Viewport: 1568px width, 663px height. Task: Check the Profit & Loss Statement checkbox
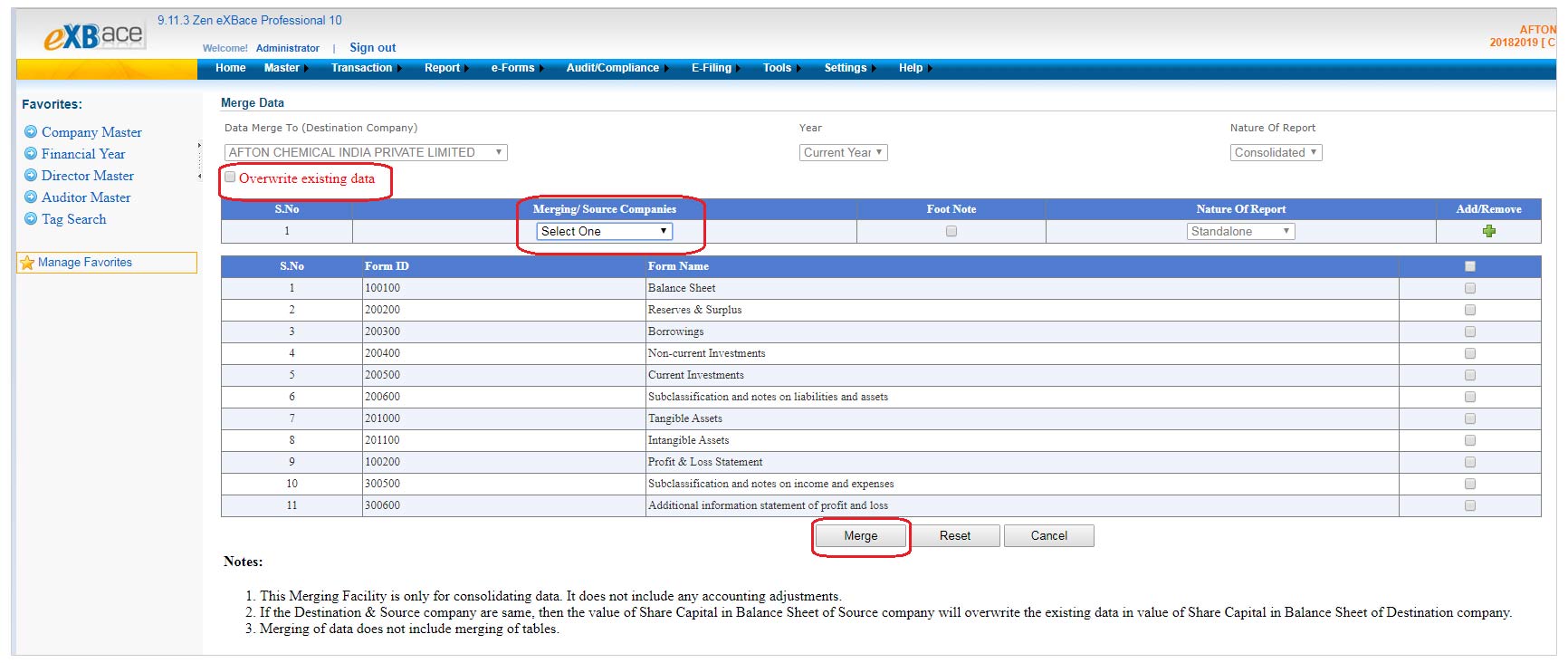[1469, 462]
